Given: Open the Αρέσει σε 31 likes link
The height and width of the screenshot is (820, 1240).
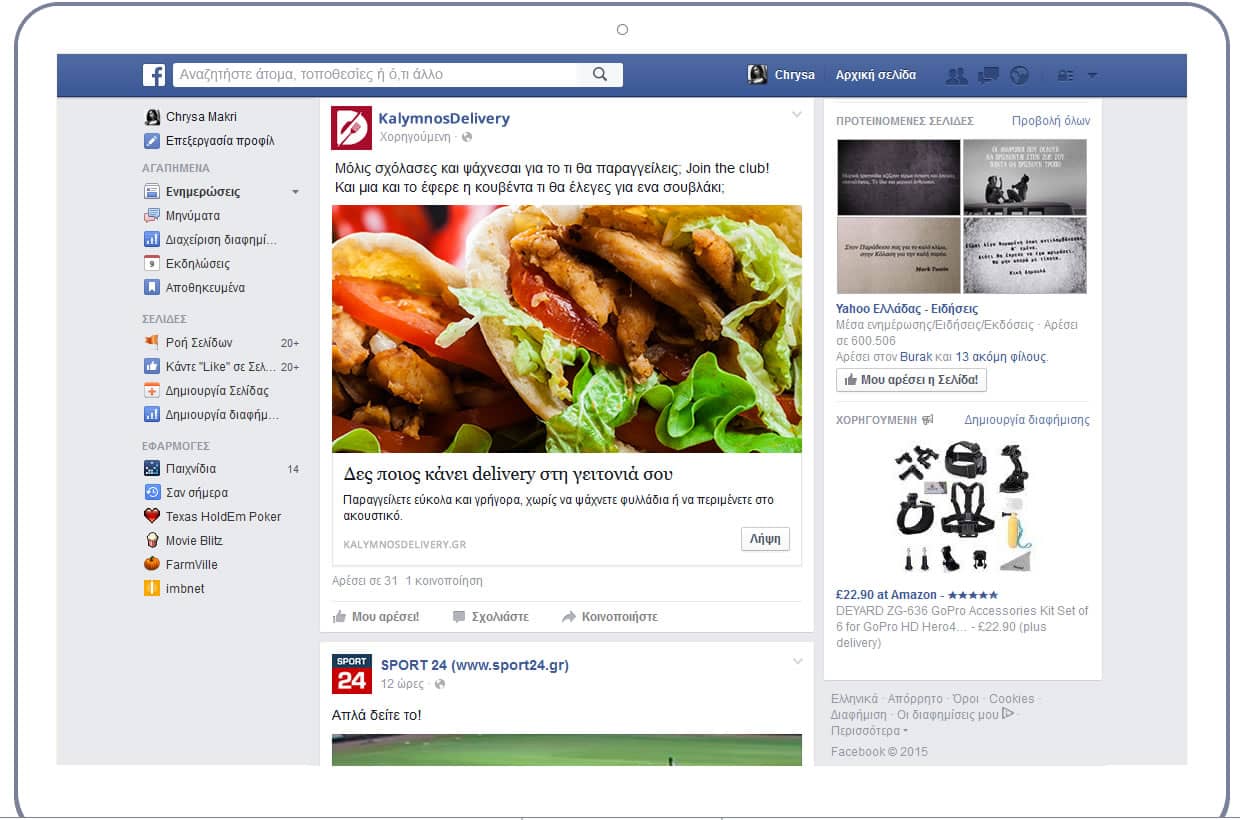Looking at the screenshot, I should coord(365,581).
